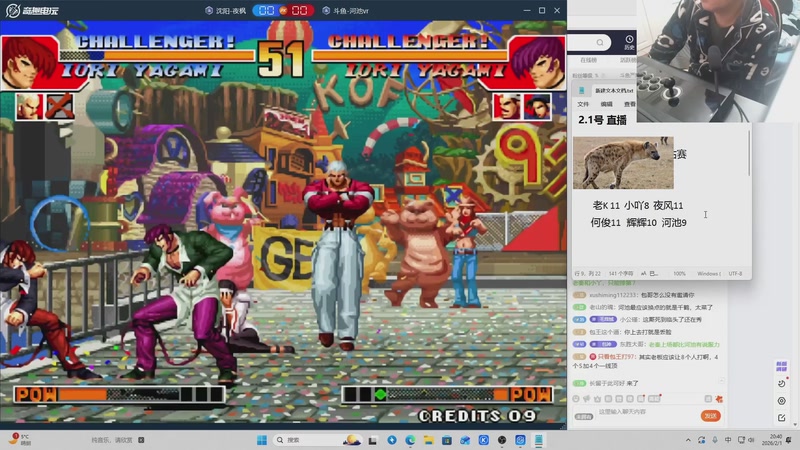800x450 pixels.
Task: Expand chat with the small up-arrow above the toolbar
Action: (722, 381)
